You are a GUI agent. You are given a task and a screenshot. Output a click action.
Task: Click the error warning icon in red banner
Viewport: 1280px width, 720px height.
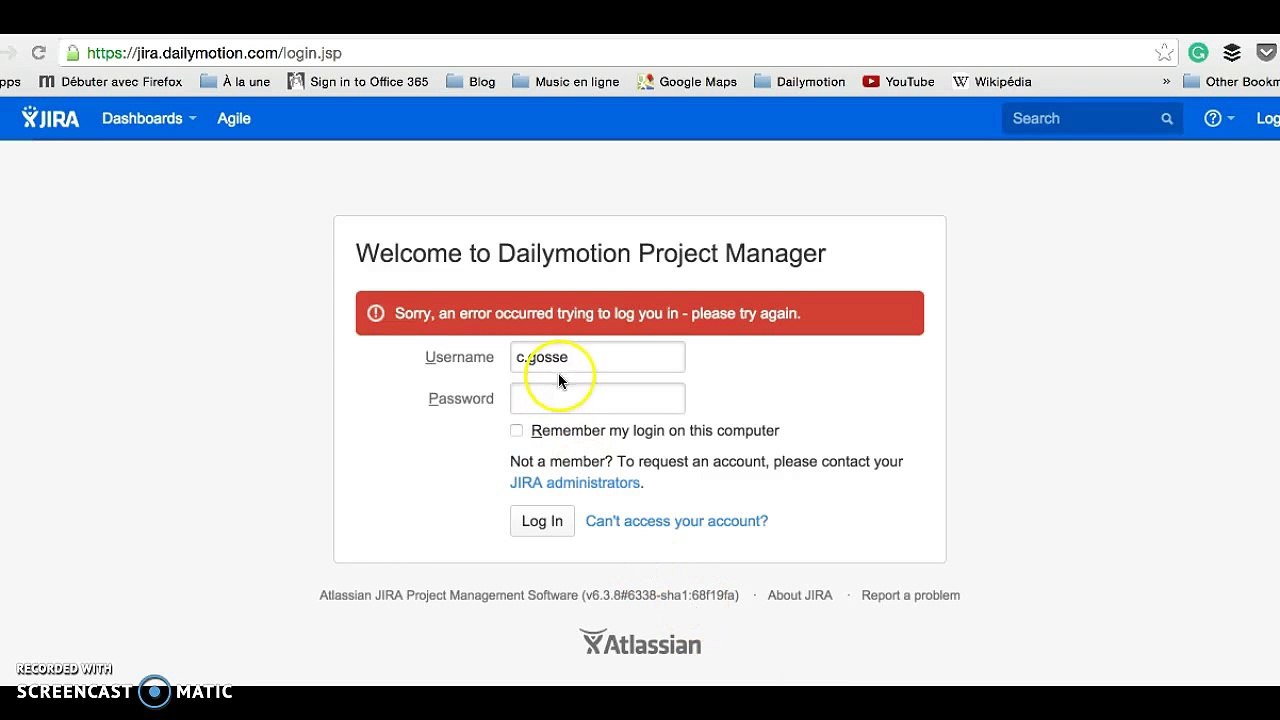tap(376, 313)
